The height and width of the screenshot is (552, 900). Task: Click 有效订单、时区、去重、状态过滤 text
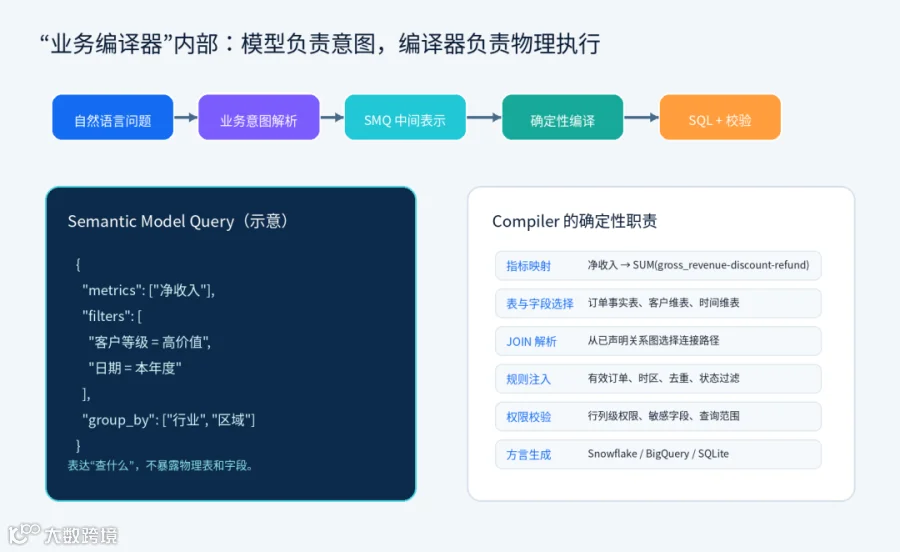(664, 378)
